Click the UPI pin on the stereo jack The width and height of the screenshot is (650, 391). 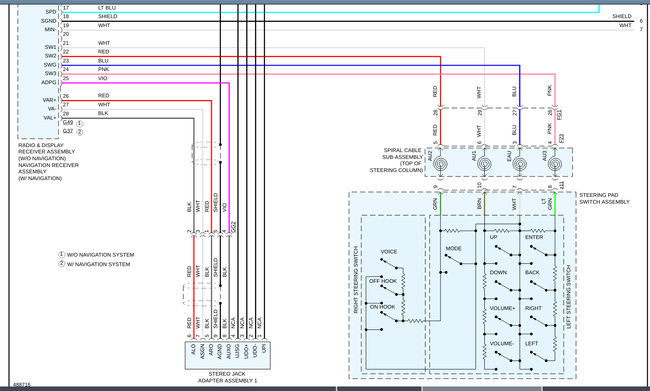click(264, 349)
